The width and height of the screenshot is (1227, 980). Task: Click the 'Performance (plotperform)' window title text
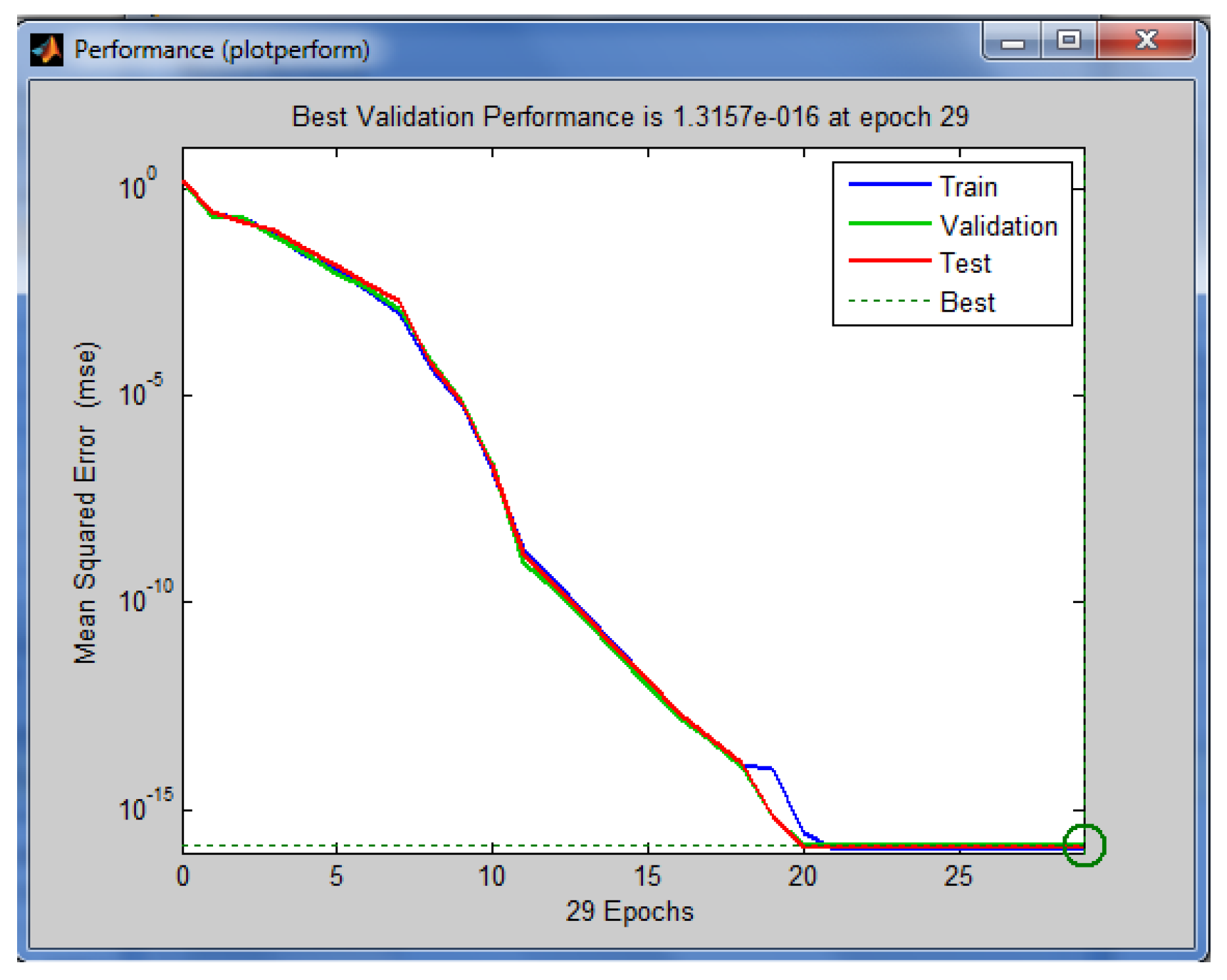point(222,50)
